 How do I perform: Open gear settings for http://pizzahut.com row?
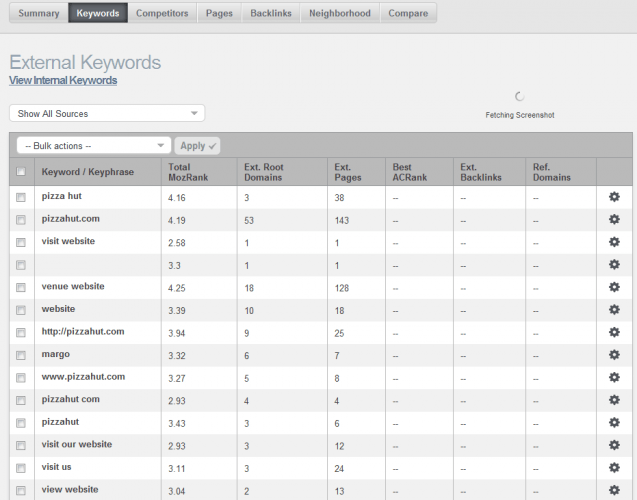[x=614, y=332]
